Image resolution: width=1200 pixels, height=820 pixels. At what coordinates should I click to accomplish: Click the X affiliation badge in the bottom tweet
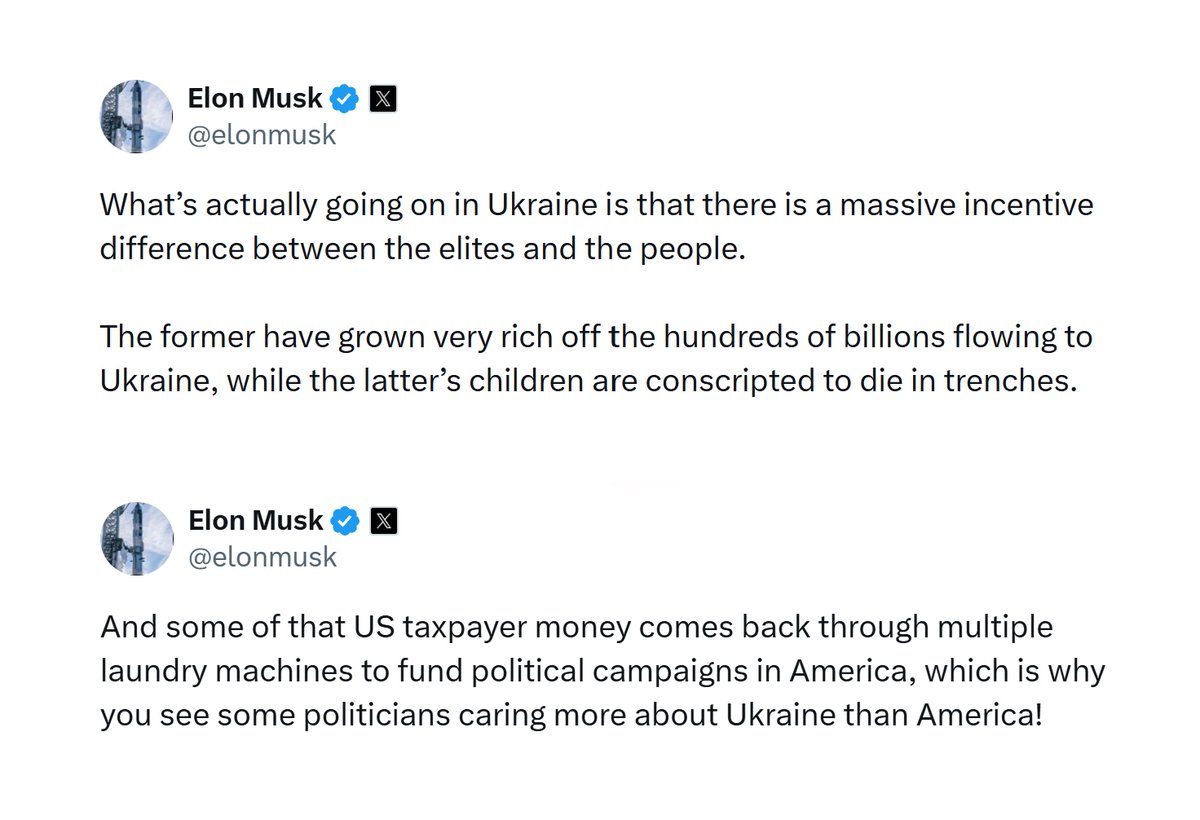tap(384, 521)
